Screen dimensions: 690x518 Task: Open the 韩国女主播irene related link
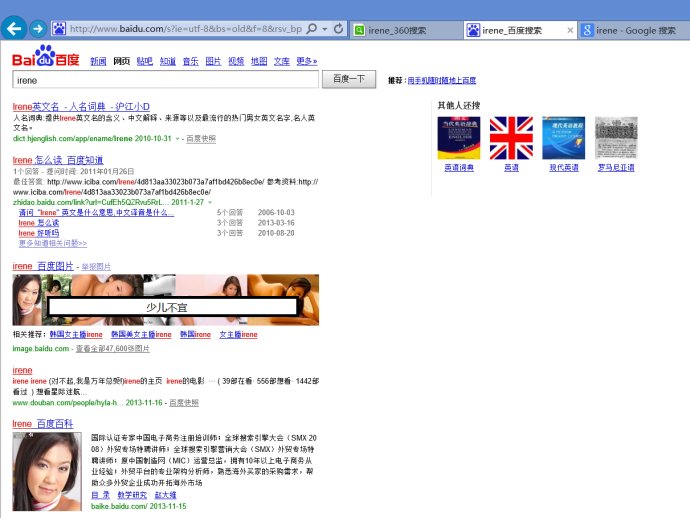76,334
